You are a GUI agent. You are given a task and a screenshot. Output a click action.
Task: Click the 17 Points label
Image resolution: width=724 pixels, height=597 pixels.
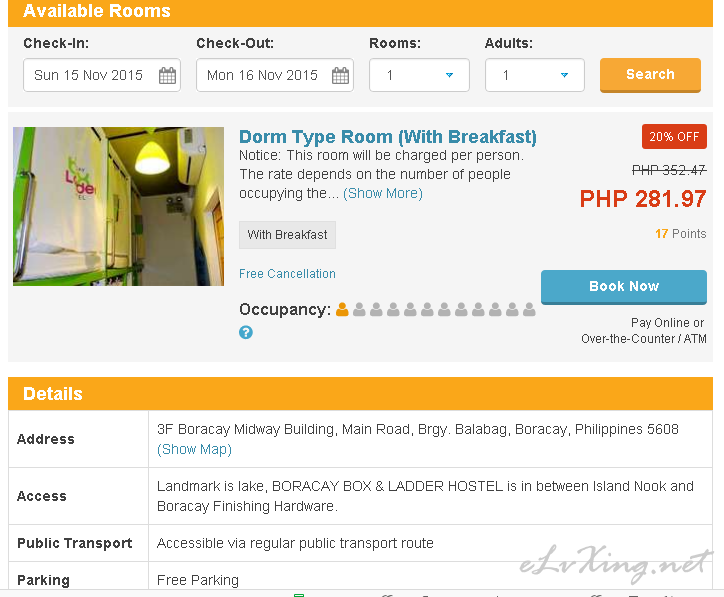pyautogui.click(x=681, y=234)
